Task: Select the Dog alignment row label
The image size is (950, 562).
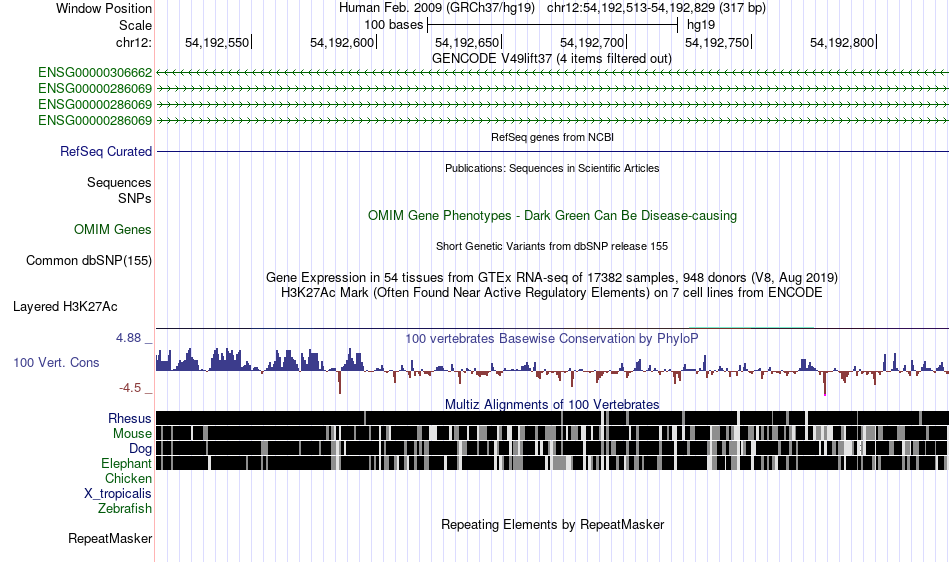Action: [140, 449]
